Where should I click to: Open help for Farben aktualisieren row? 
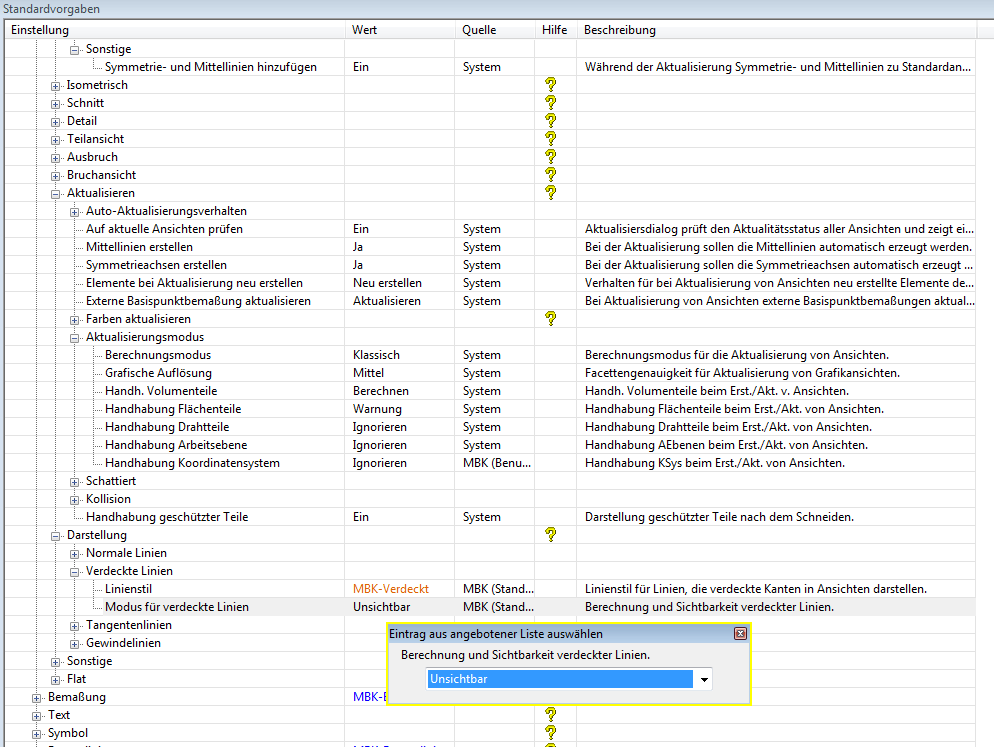[550, 318]
